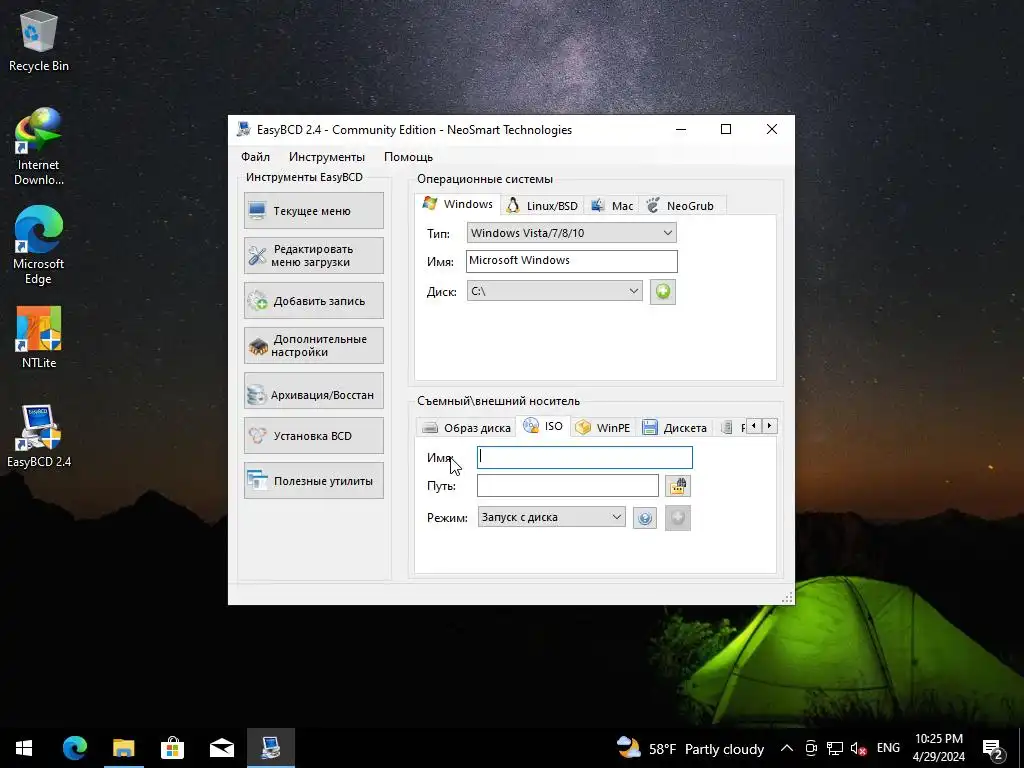The width and height of the screenshot is (1024, 768).
Task: Maximize the EasyBCD window
Action: 726,129
